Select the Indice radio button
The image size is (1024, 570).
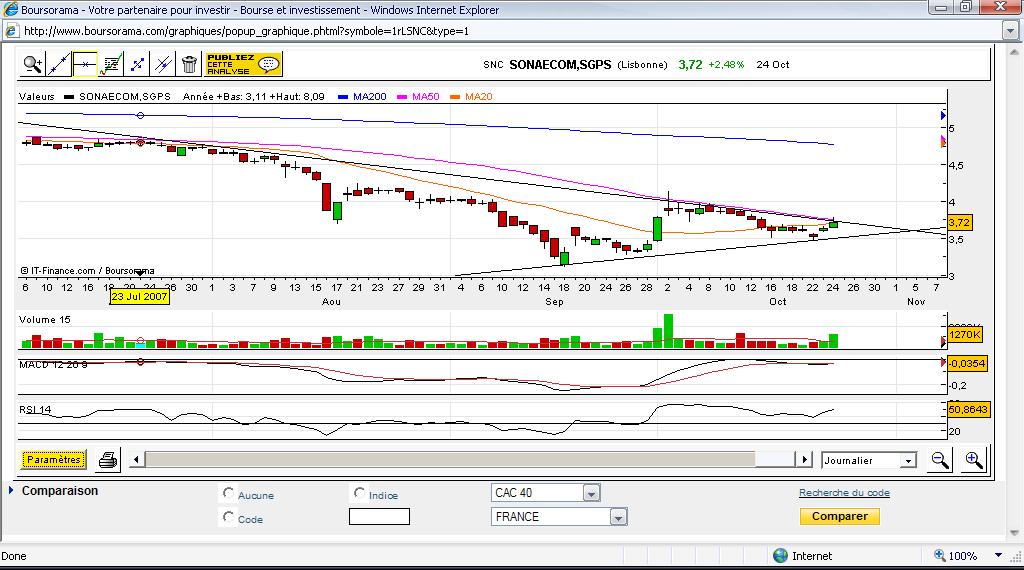[359, 493]
